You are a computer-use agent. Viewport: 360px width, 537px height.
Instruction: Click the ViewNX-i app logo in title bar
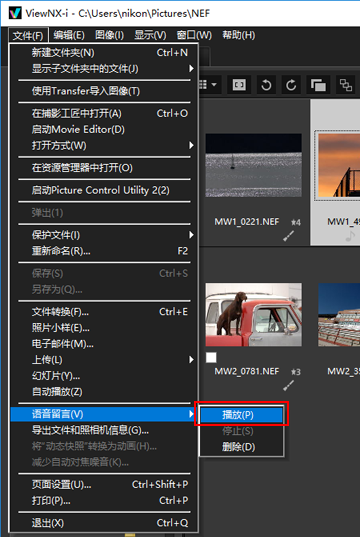(15, 13)
